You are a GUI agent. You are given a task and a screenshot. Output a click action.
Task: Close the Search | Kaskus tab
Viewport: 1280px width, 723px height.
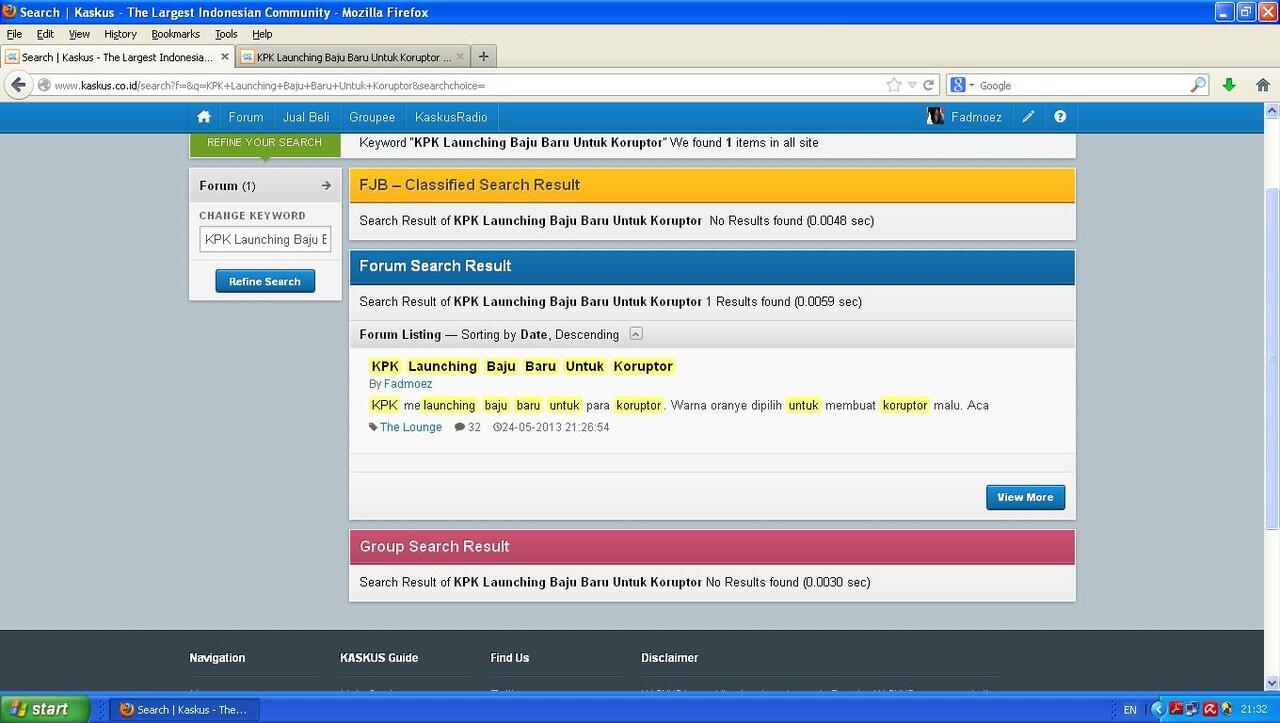(224, 57)
